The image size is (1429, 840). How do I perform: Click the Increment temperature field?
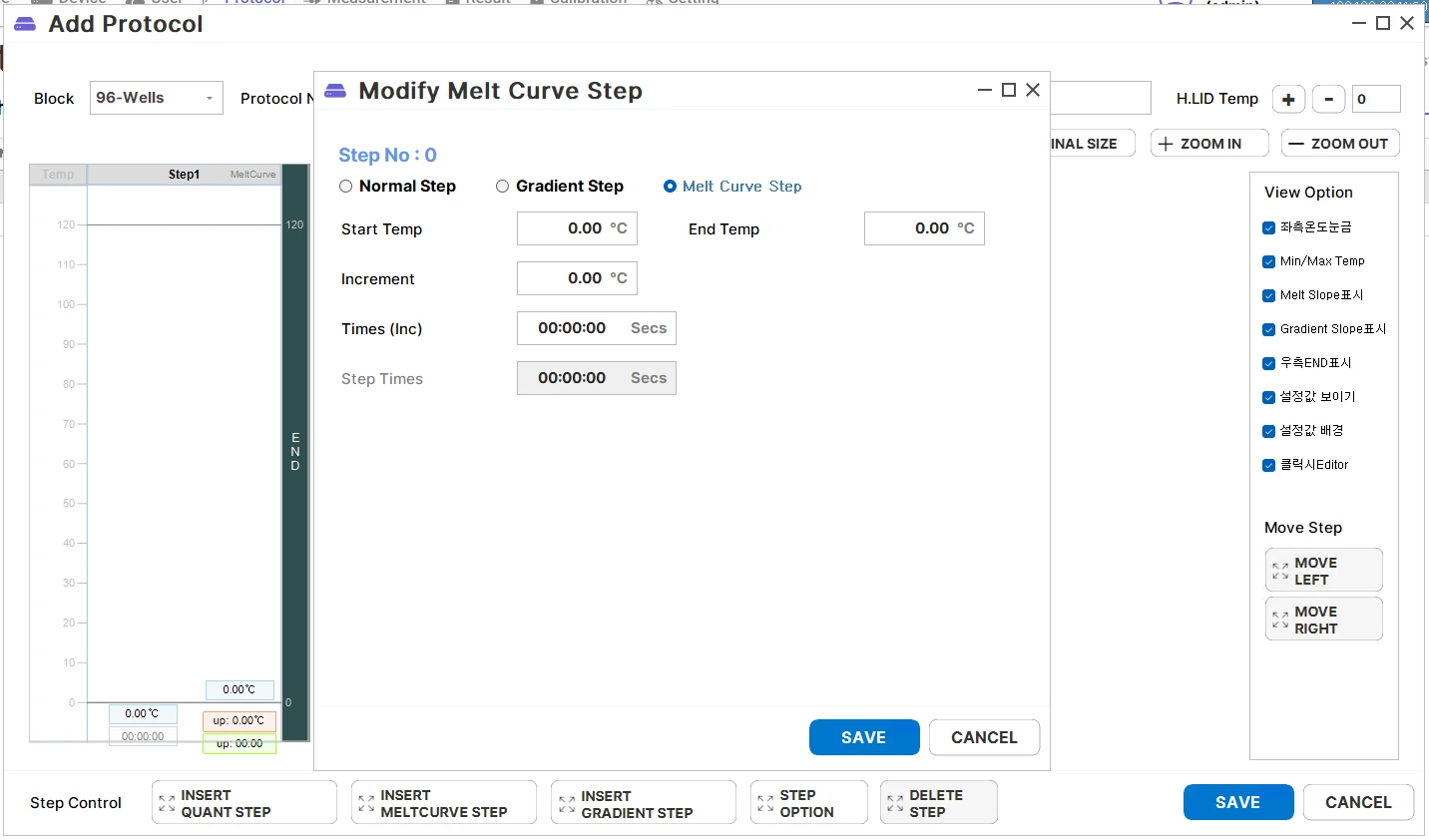(577, 278)
